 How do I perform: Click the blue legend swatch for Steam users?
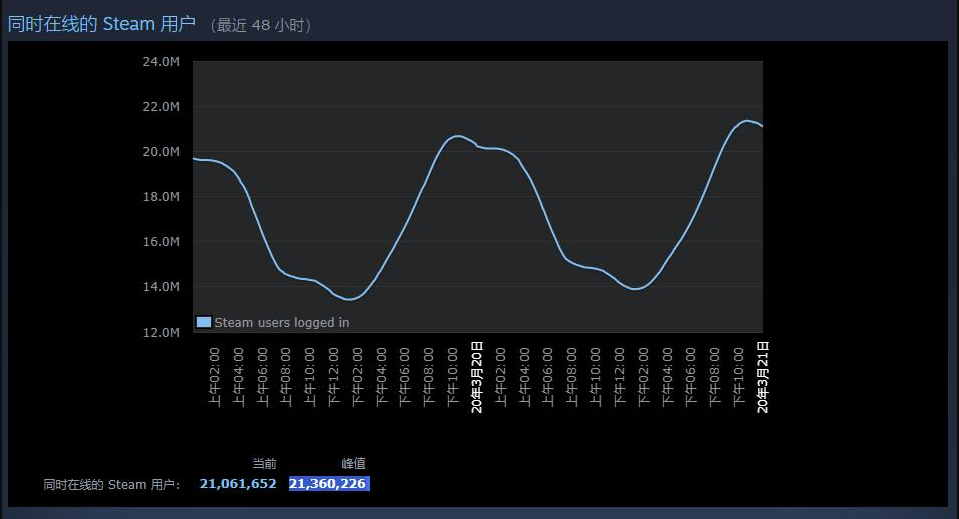[x=204, y=322]
